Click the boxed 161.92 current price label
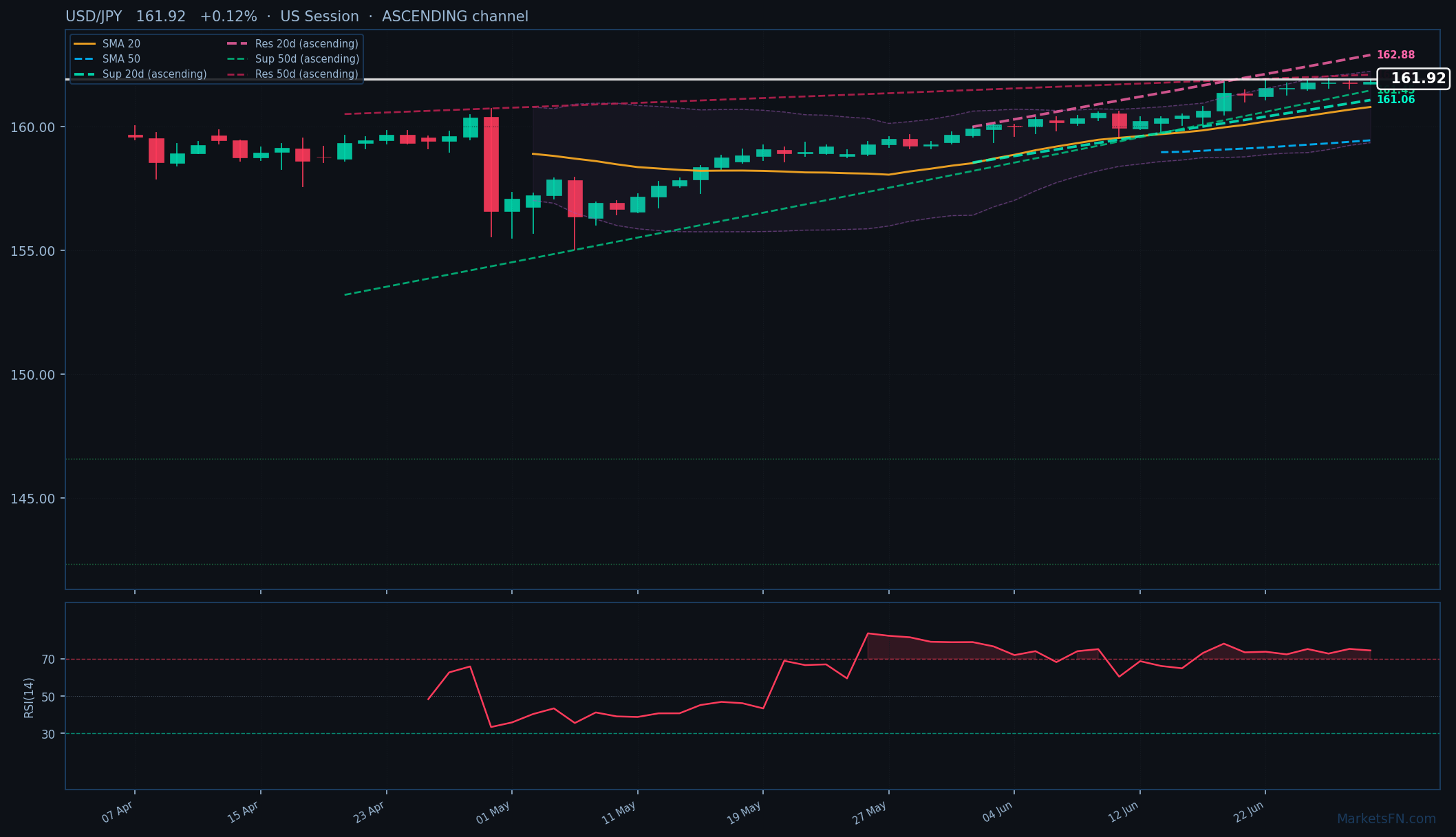Screen dimensions: 1456x837 coord(1413,79)
